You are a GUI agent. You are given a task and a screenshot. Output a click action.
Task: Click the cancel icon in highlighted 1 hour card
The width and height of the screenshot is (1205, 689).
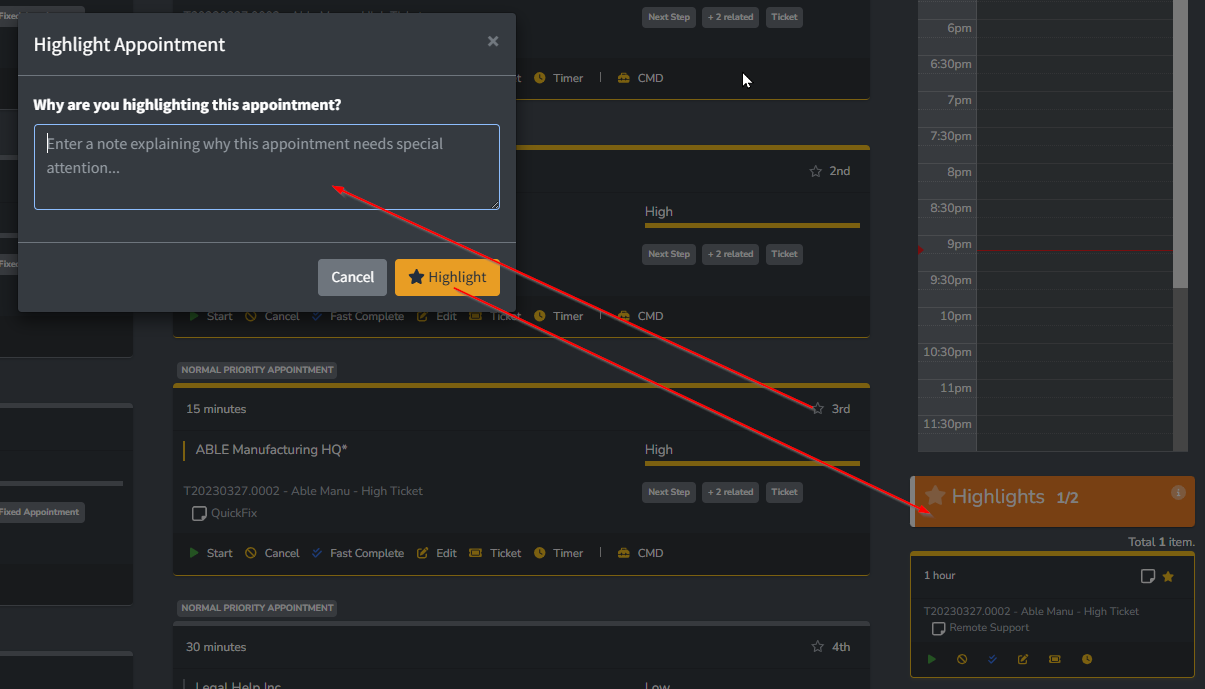click(962, 659)
